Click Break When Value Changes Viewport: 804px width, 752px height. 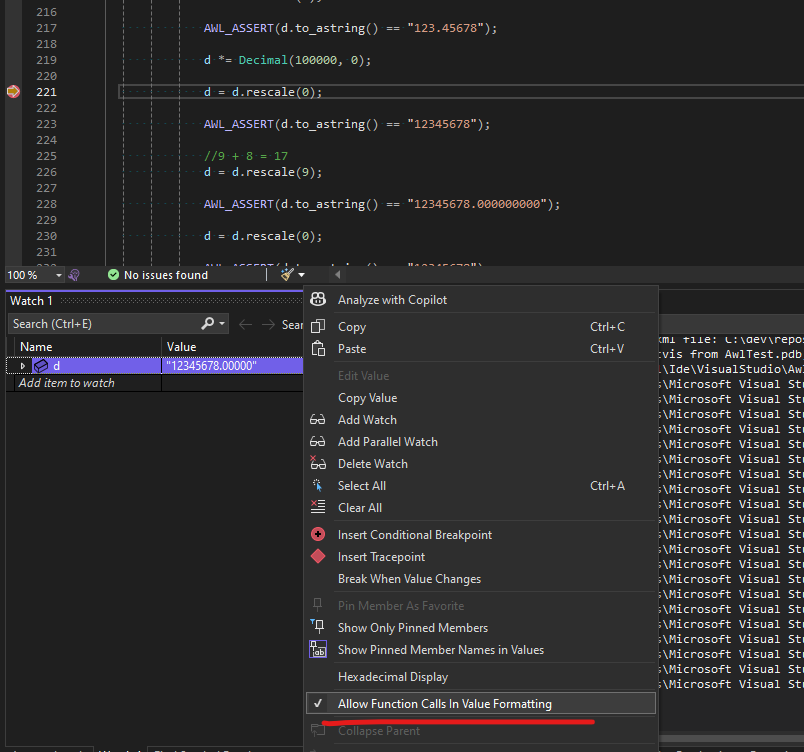tap(409, 579)
